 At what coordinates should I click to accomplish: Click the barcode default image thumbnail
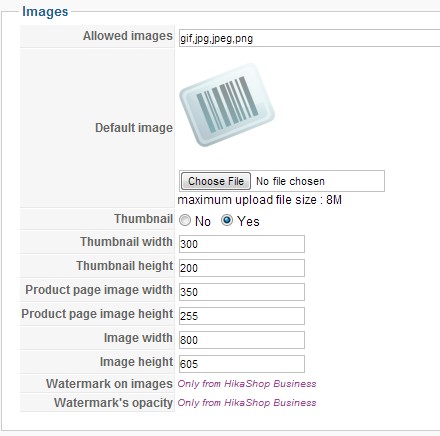pos(227,105)
